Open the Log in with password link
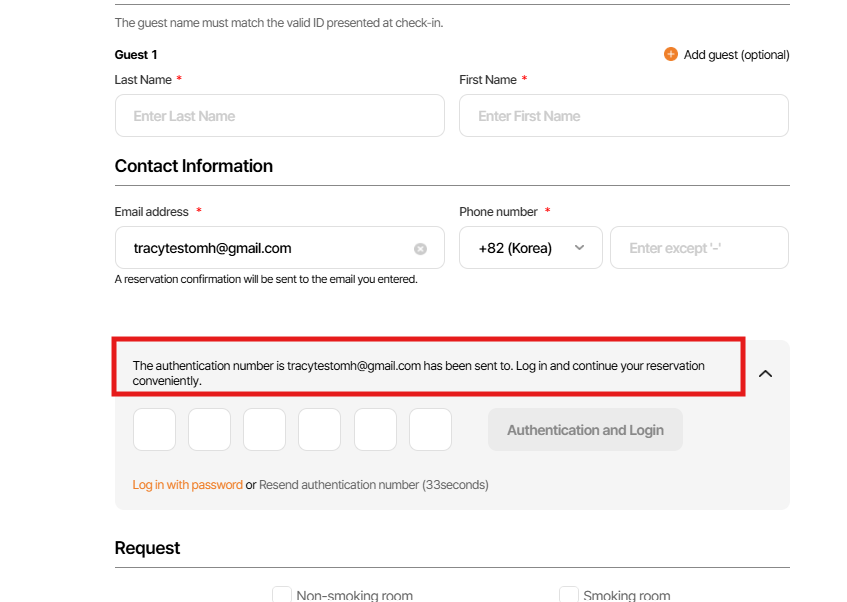The image size is (847, 602). pos(188,485)
